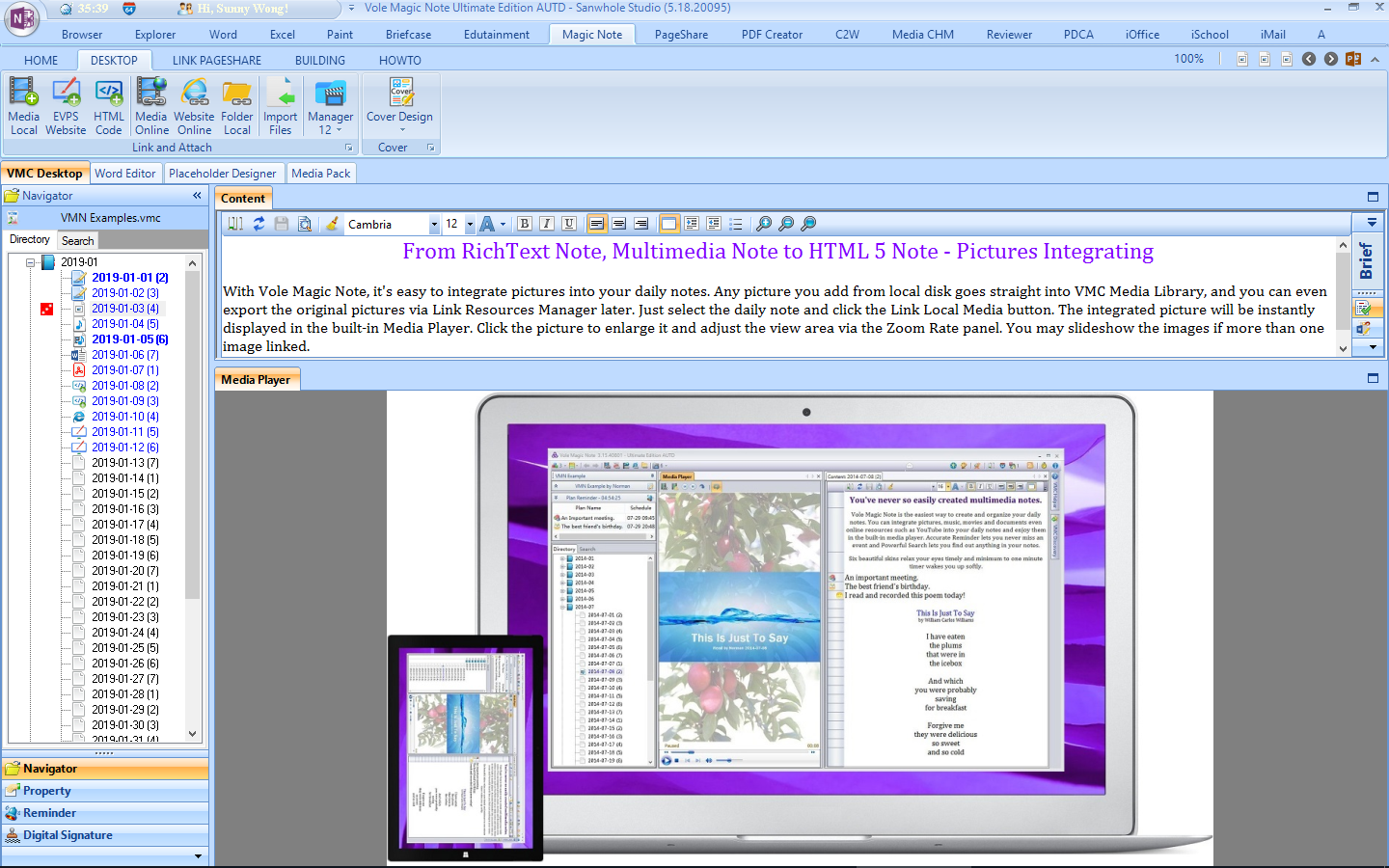
Task: Open the Reminder panel
Action: 105,813
